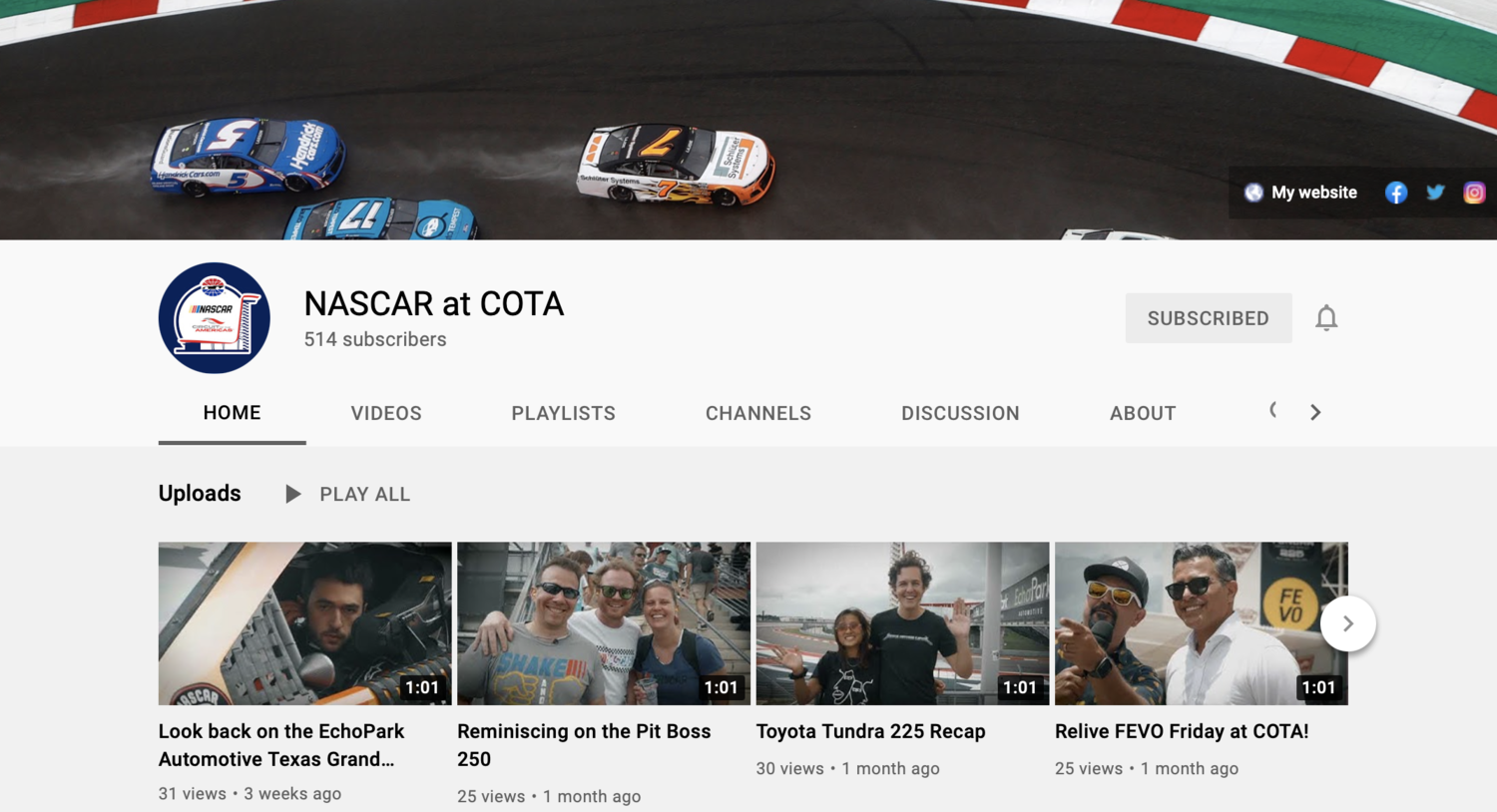This screenshot has width=1497, height=812.
Task: Open the Twitter link icon
Action: click(x=1435, y=193)
